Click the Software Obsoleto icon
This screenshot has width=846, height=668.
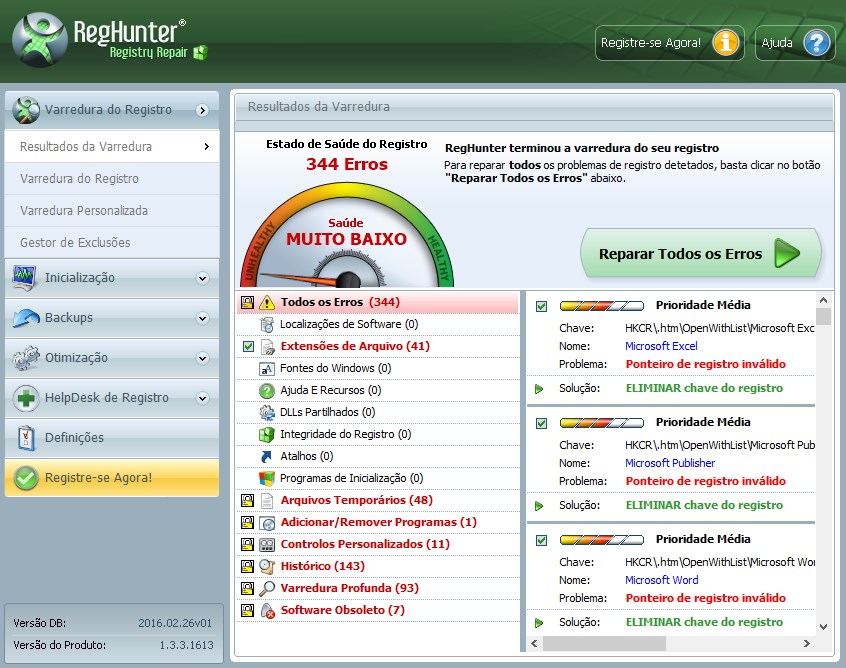coord(268,611)
